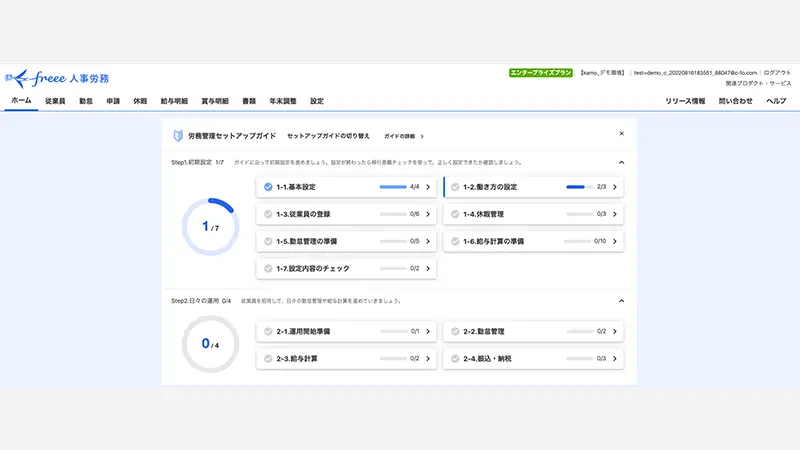Click the 0/4 circular progress ring
The height and width of the screenshot is (450, 800).
[x=211, y=344]
